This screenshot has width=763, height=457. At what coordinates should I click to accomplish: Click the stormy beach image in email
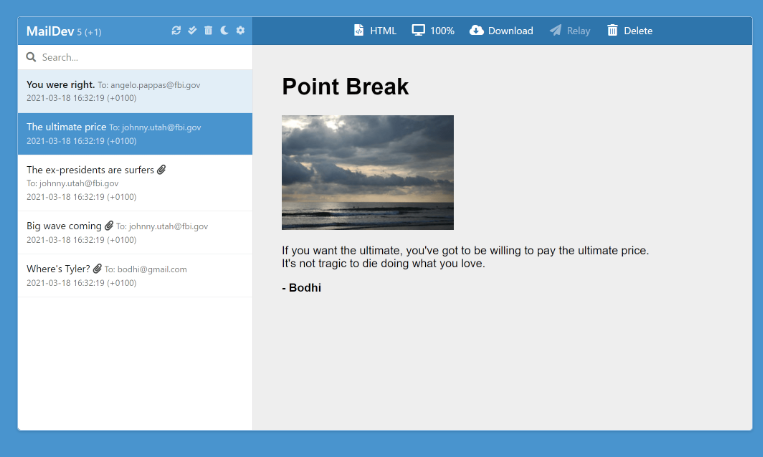(367, 172)
